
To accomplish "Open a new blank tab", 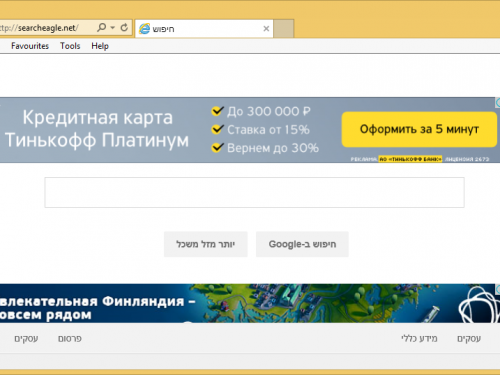I will tap(284, 29).
